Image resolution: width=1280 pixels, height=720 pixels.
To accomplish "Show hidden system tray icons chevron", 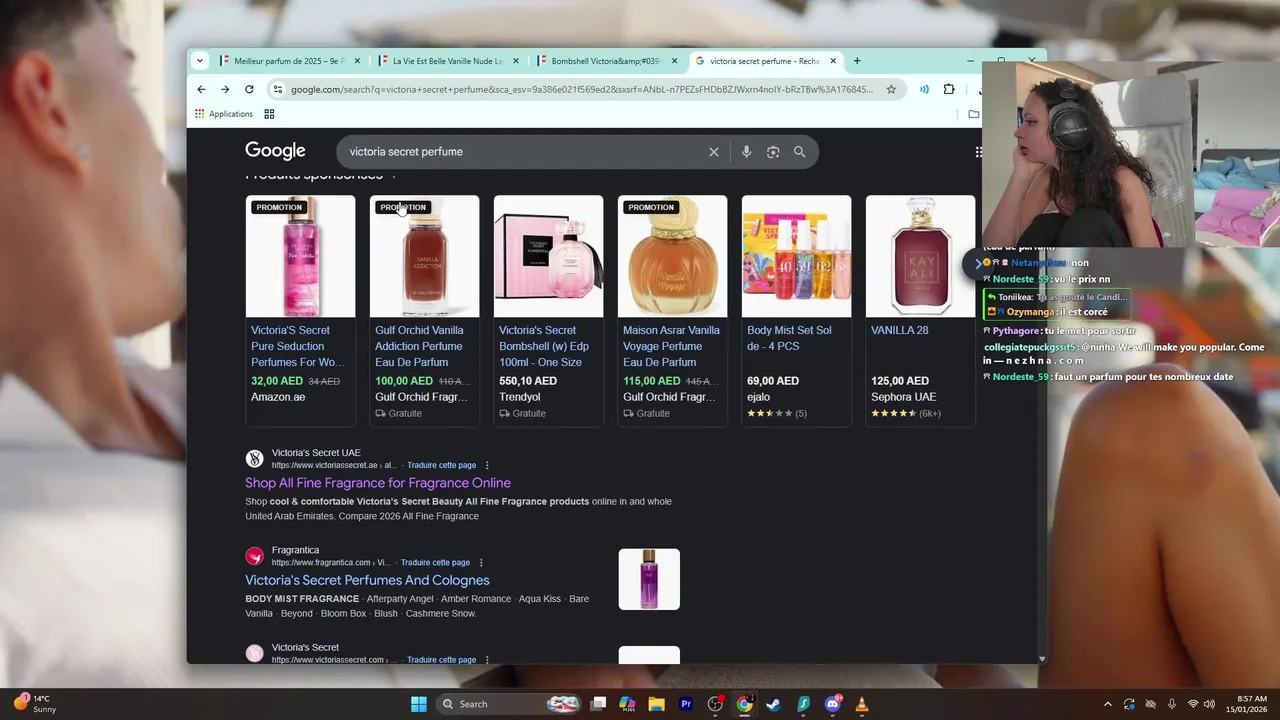I will click(1107, 704).
